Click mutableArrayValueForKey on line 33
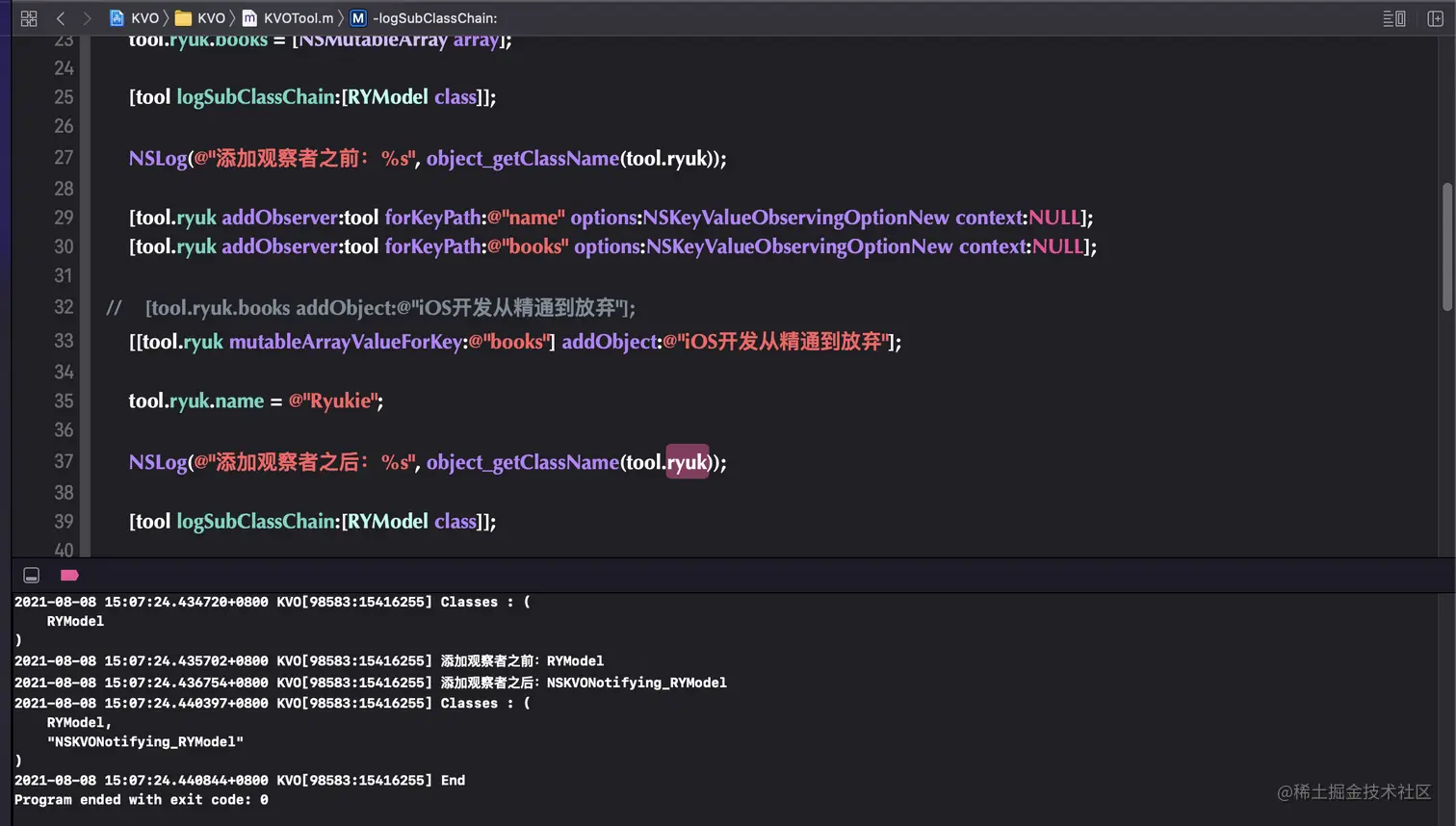This screenshot has width=1456, height=826. [346, 342]
